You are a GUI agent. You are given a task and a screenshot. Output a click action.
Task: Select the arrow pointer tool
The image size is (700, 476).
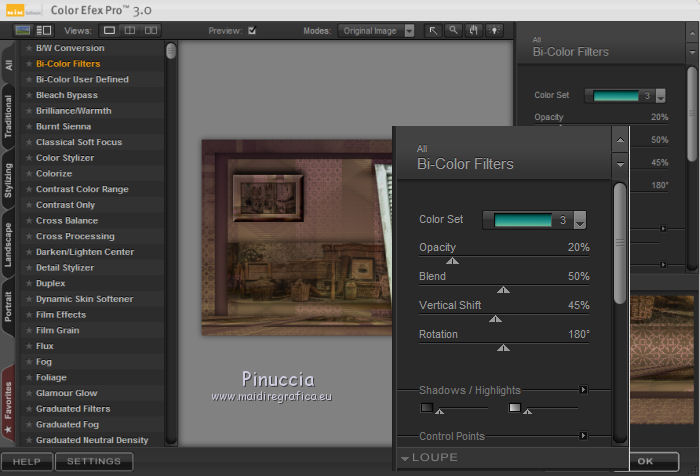[x=433, y=30]
